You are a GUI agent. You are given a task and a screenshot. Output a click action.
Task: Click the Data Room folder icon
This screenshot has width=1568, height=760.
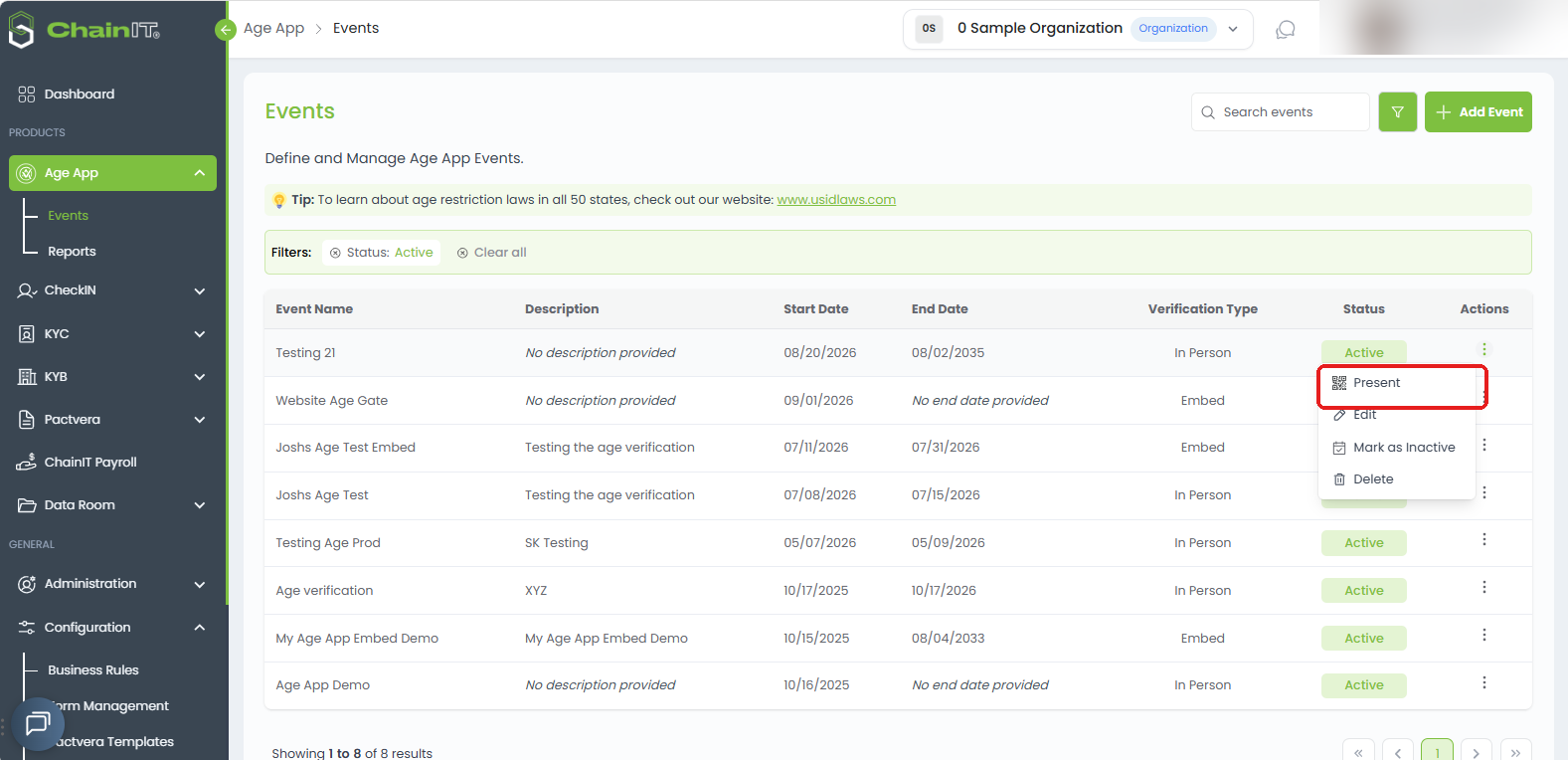tap(27, 504)
